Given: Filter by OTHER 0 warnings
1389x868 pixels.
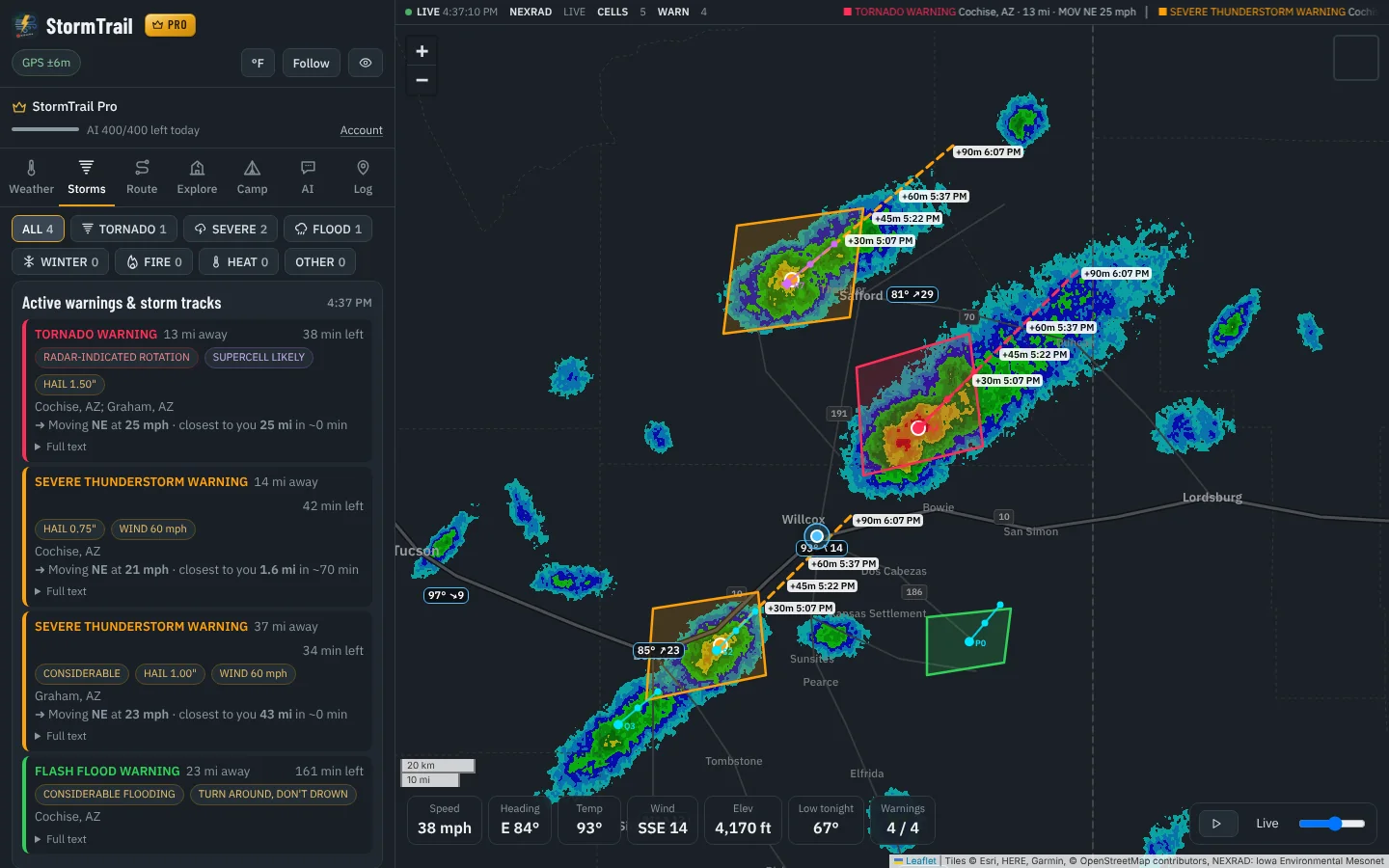Looking at the screenshot, I should pos(320,261).
